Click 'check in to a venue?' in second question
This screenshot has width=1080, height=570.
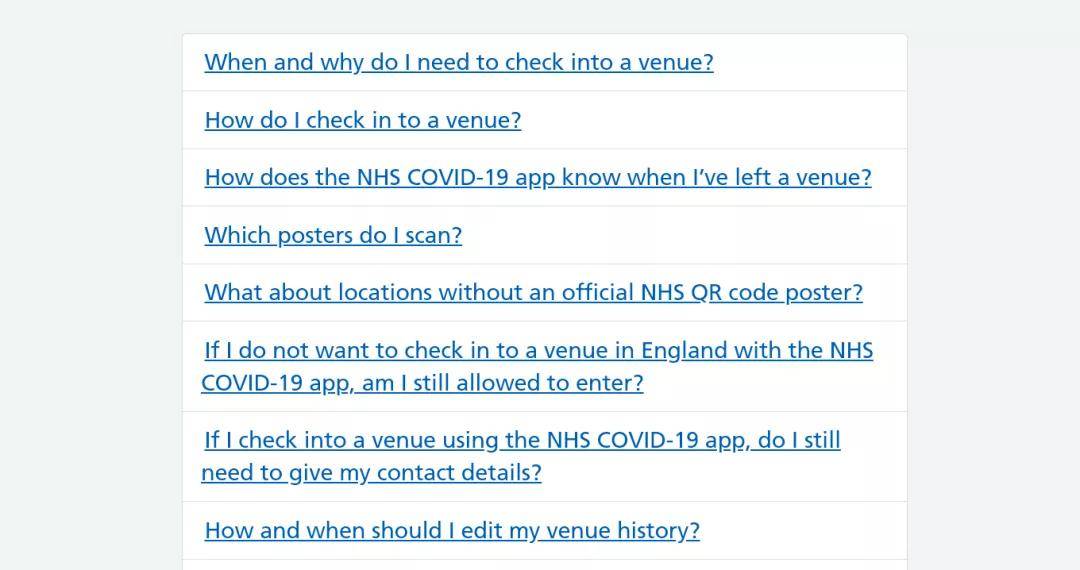coord(414,120)
